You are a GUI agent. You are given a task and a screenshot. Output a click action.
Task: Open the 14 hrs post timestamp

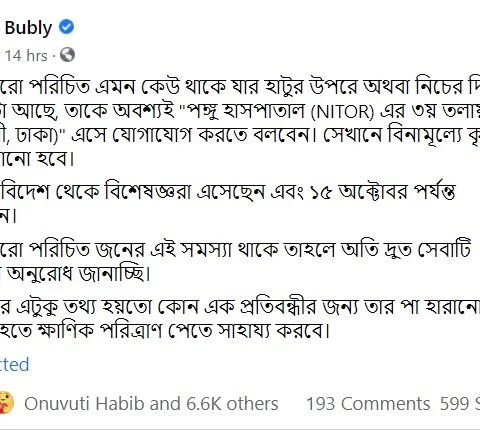[x=26, y=55]
